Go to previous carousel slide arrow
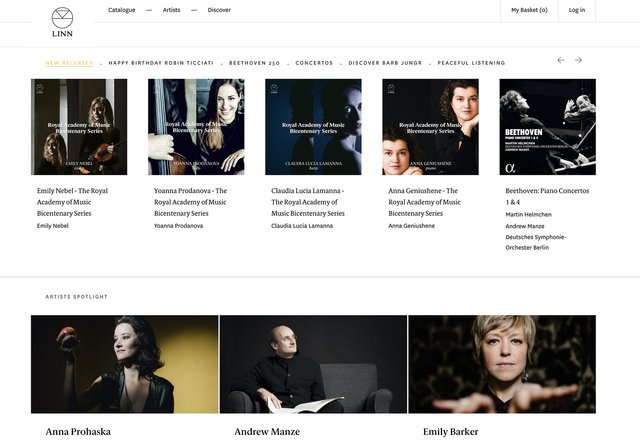The image size is (640, 448). click(x=561, y=60)
